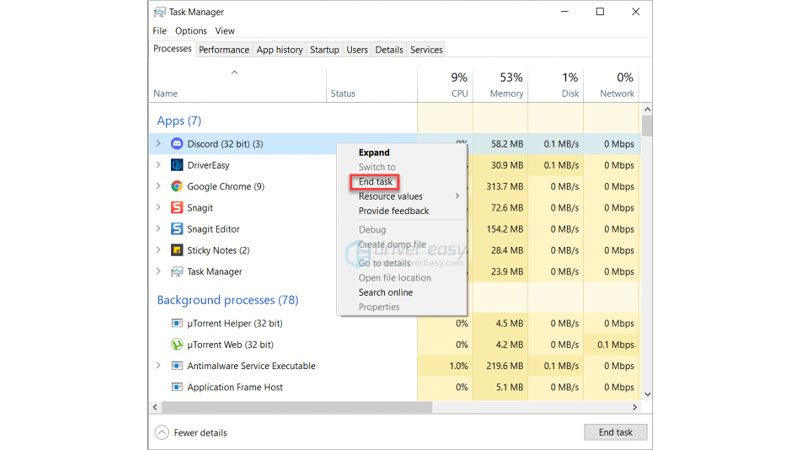Select the Application Frame Host row name
The height and width of the screenshot is (450, 800).
[235, 387]
